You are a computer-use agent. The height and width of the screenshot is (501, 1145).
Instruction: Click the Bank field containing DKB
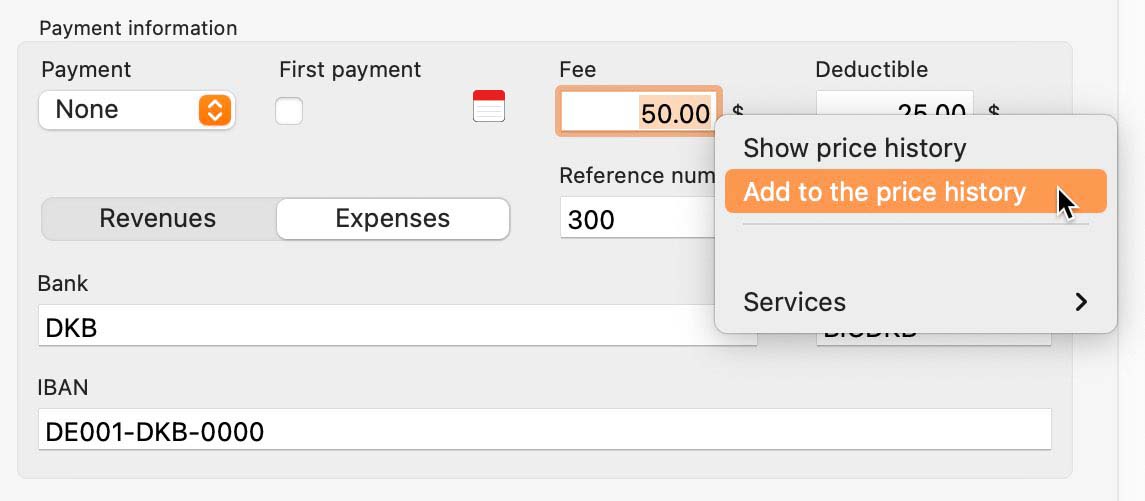(398, 326)
